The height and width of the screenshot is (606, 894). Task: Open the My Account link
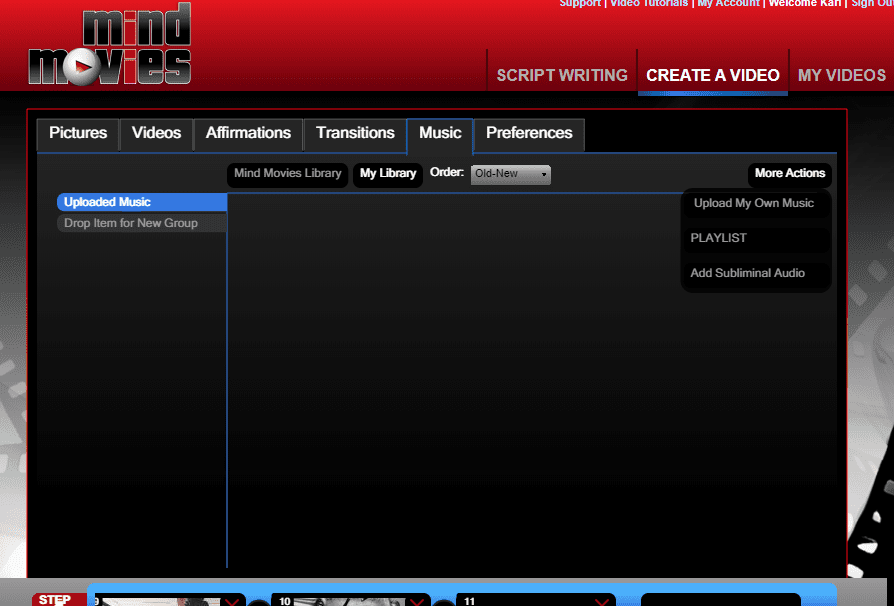click(728, 3)
